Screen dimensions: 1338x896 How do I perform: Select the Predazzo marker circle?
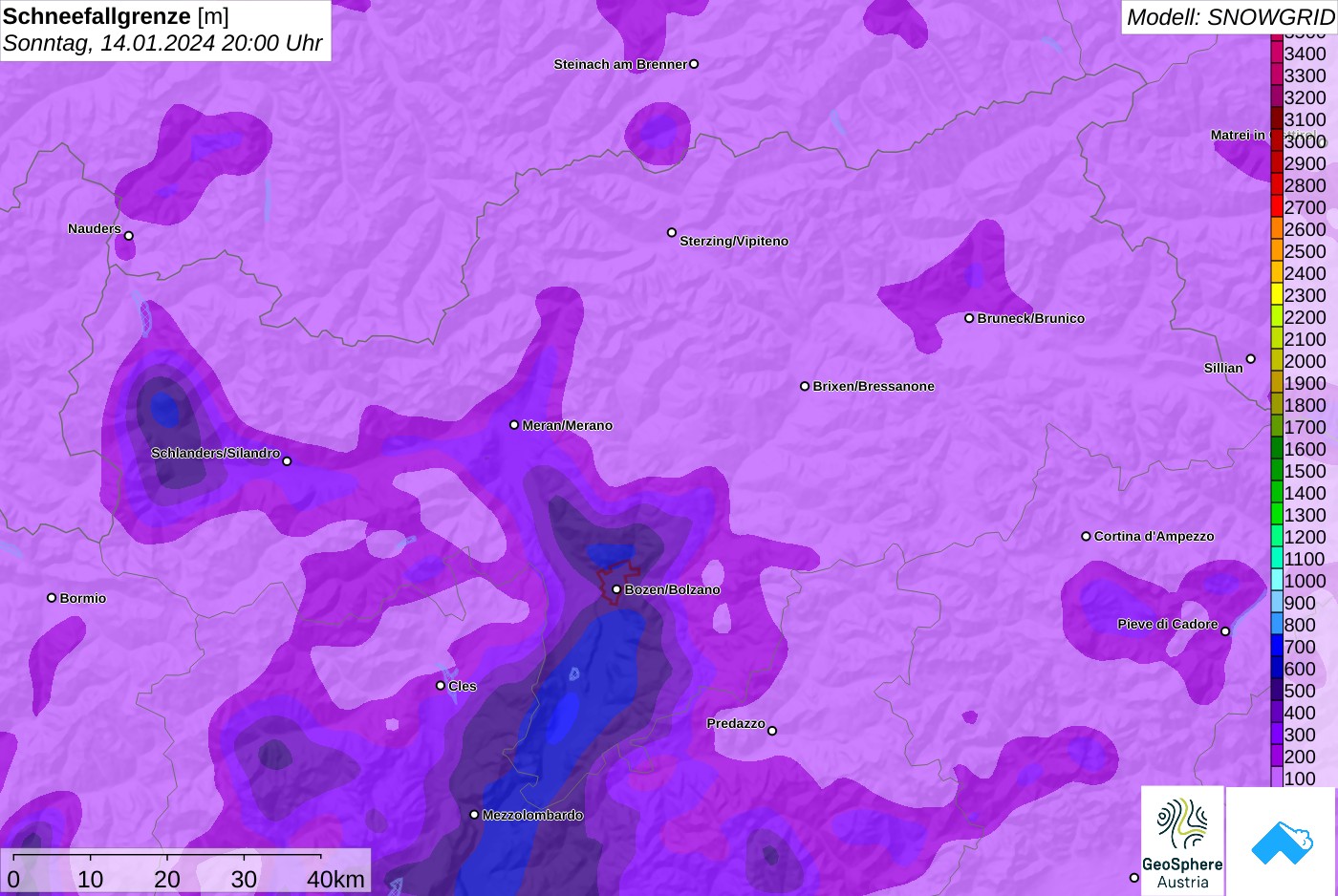click(772, 731)
